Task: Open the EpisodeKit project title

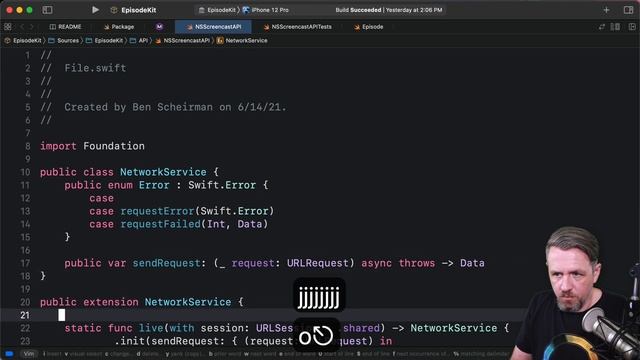Action: tap(138, 10)
